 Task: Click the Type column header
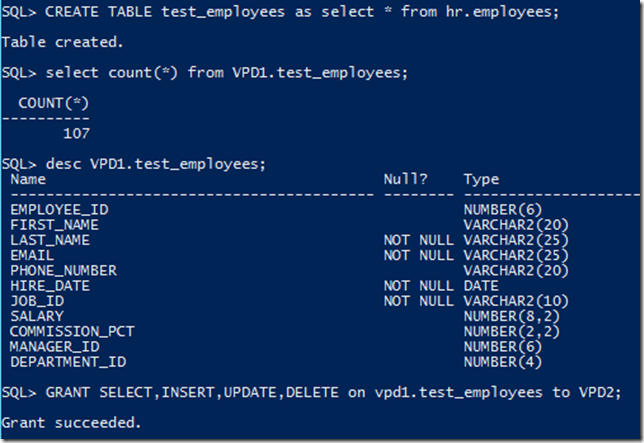[481, 179]
